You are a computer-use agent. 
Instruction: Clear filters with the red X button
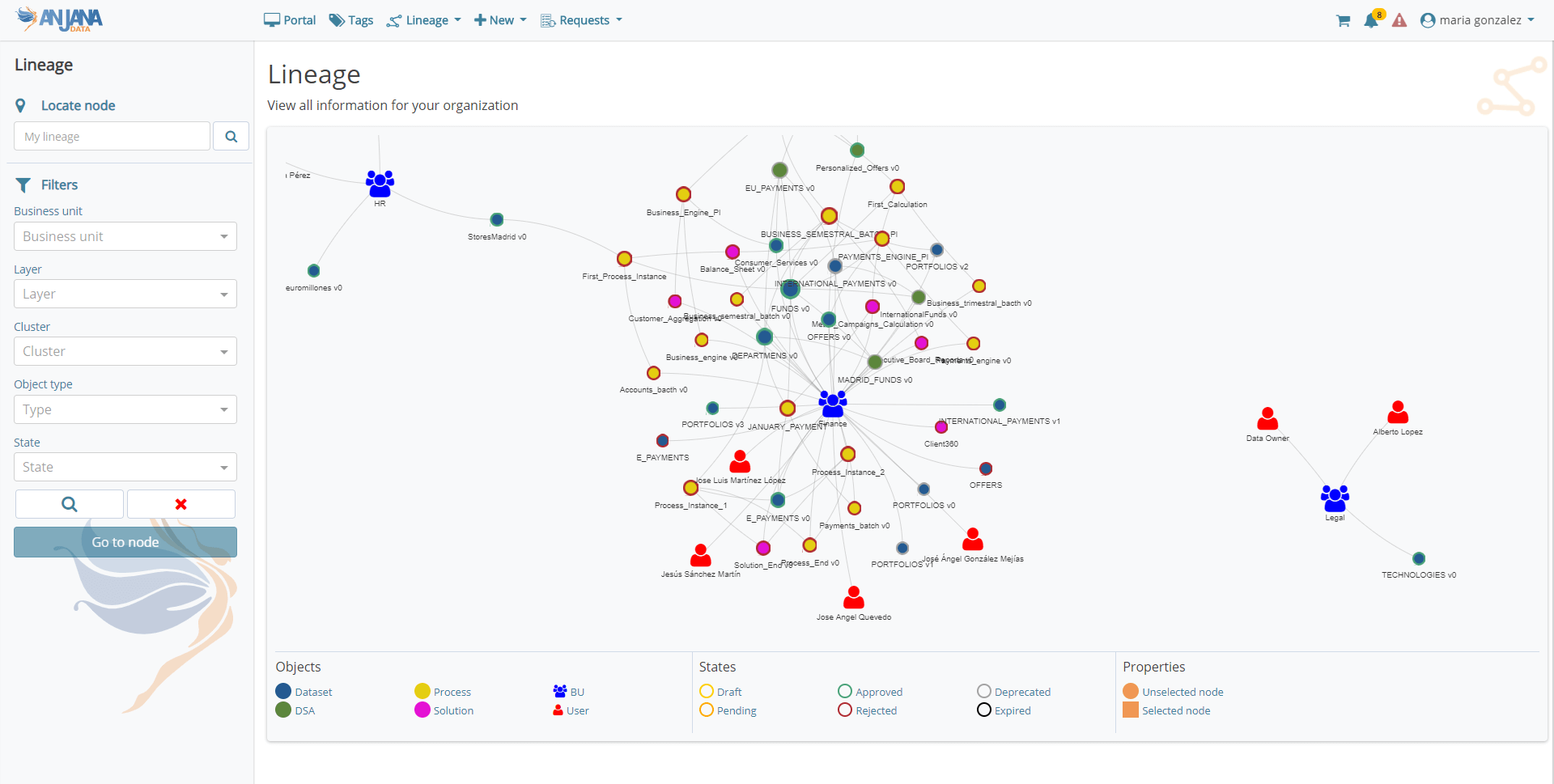tap(181, 504)
